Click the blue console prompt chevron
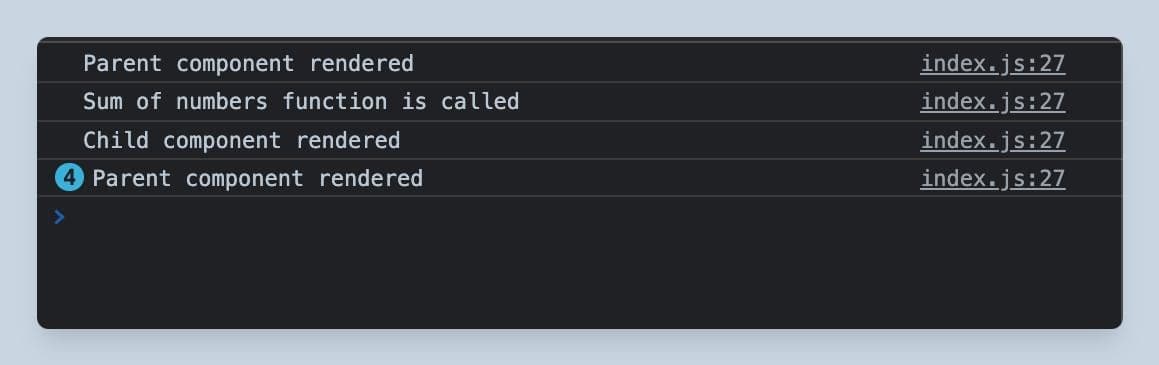Screen dimensions: 1159x365 pyautogui.click(x=59, y=217)
